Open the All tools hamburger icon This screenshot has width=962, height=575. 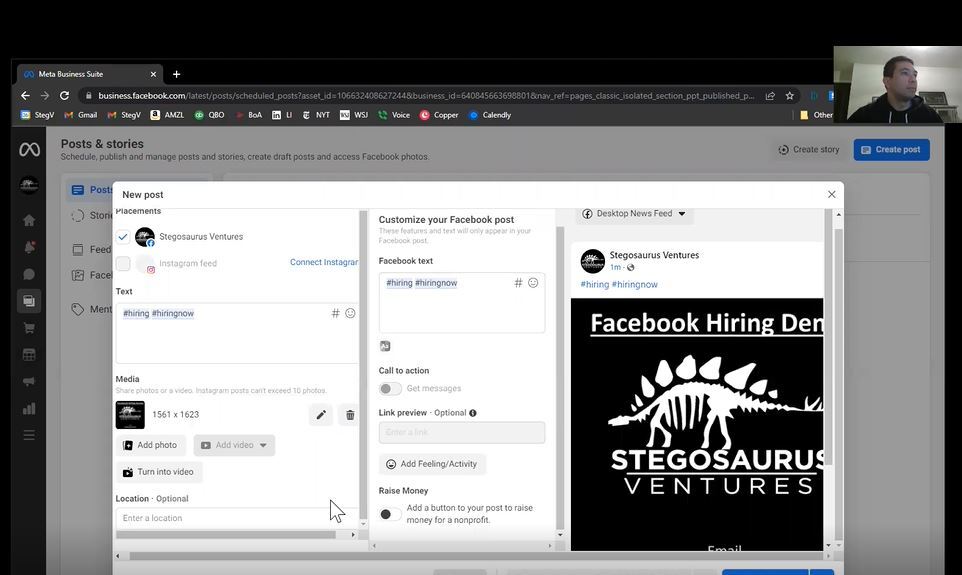pos(29,435)
